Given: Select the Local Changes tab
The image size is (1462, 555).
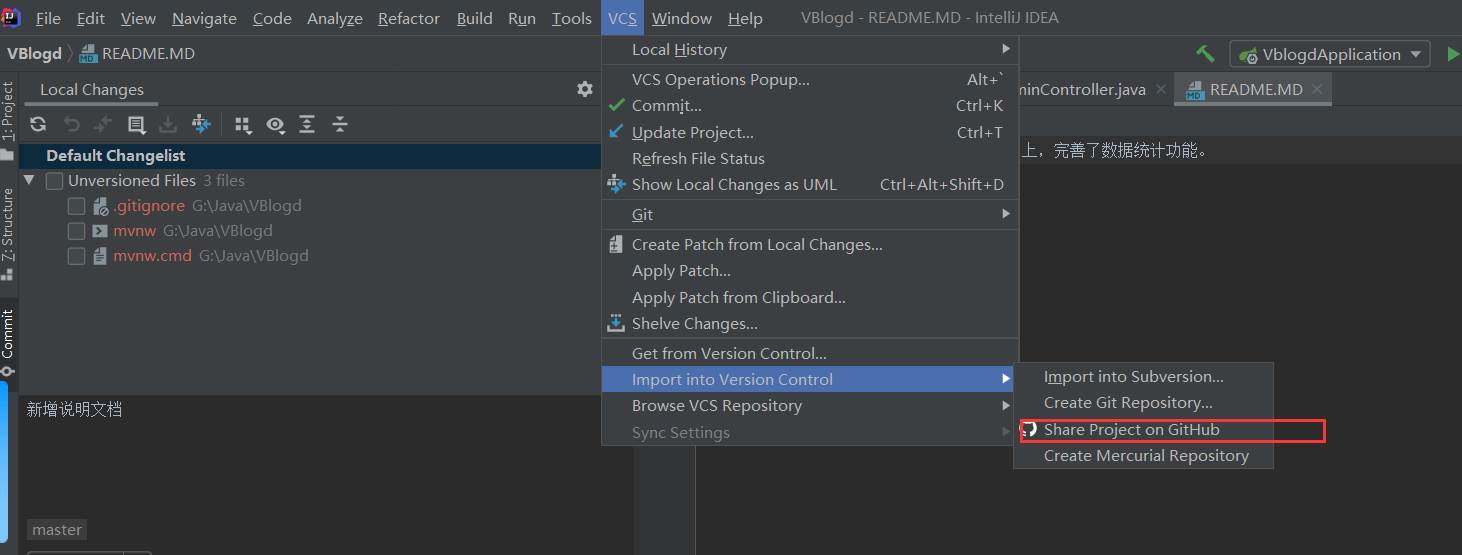Looking at the screenshot, I should click(92, 89).
